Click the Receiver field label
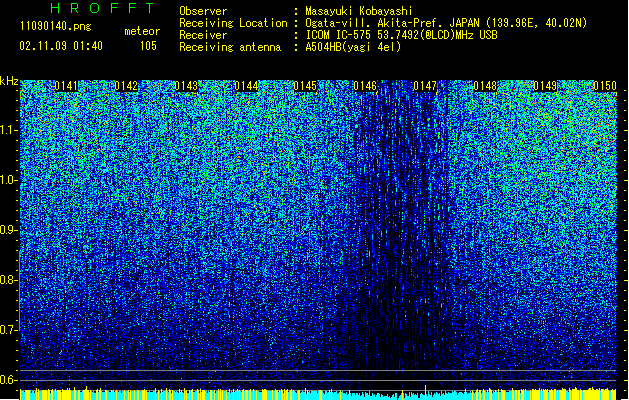Screen dimensions: 629x400 203,35
